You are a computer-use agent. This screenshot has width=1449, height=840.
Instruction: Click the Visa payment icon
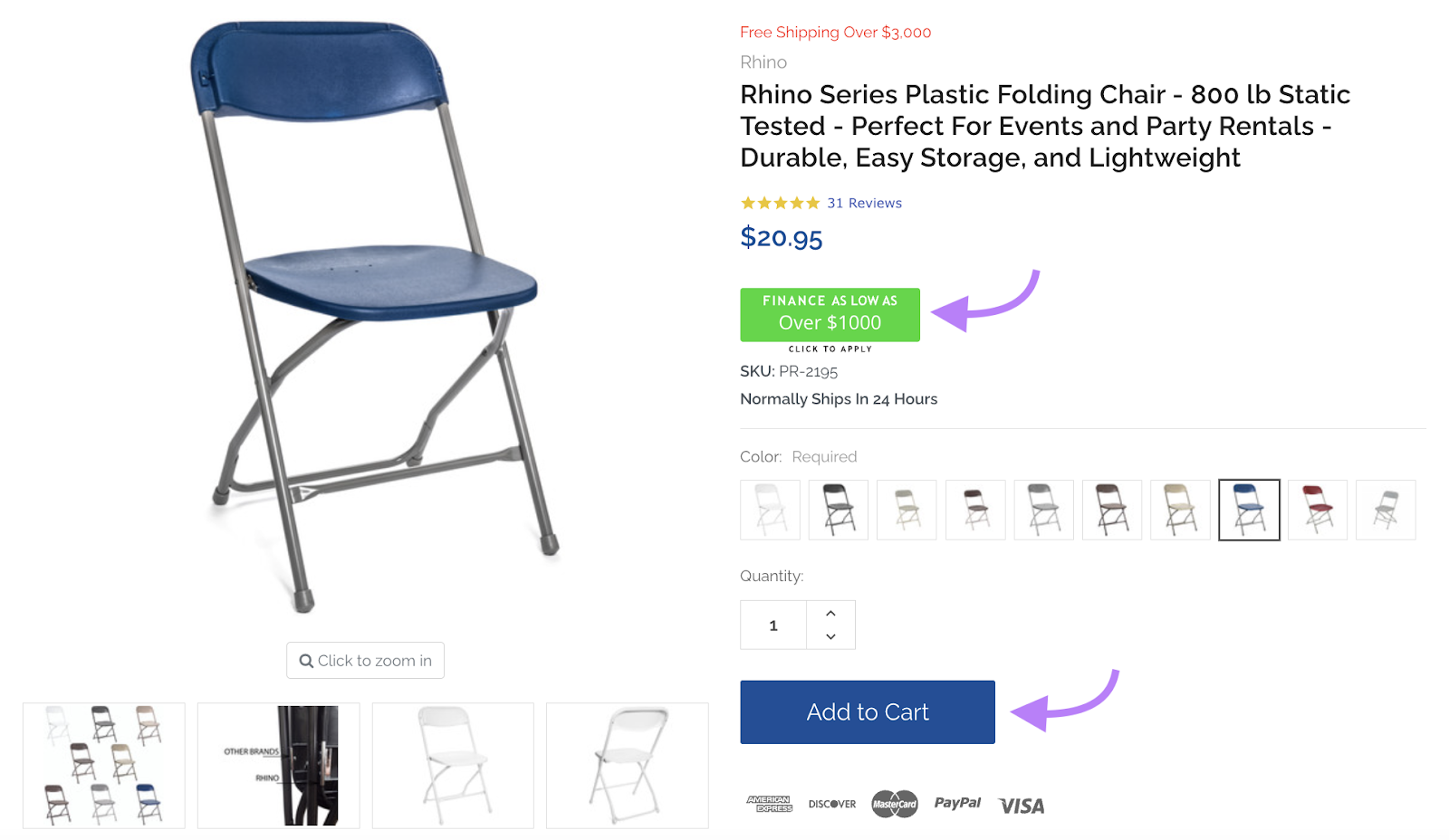(1020, 804)
